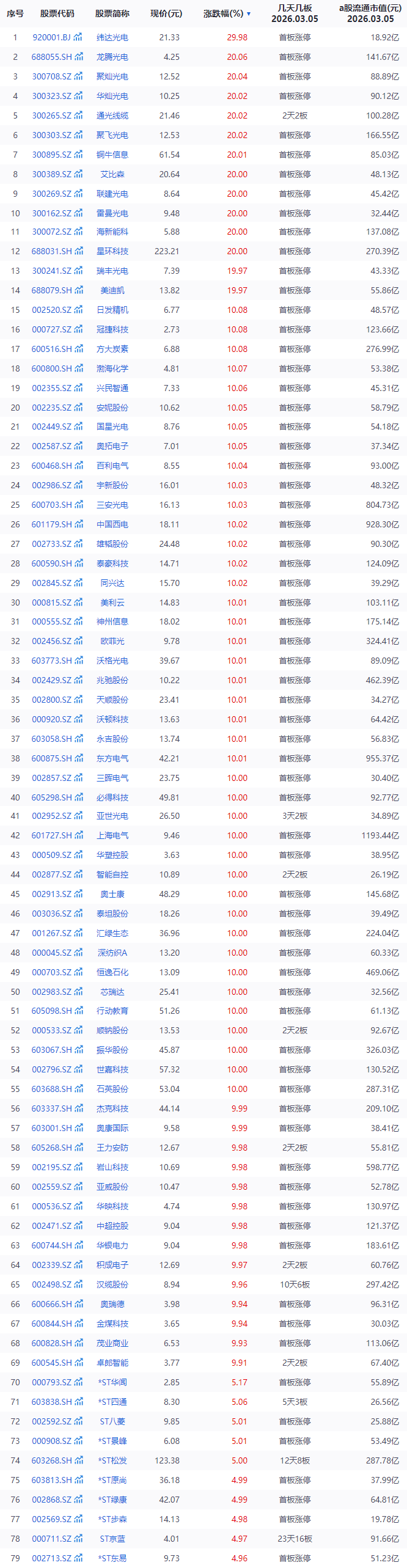Click the stock name 中国西电
This screenshot has height=1568, width=407.
tap(112, 524)
